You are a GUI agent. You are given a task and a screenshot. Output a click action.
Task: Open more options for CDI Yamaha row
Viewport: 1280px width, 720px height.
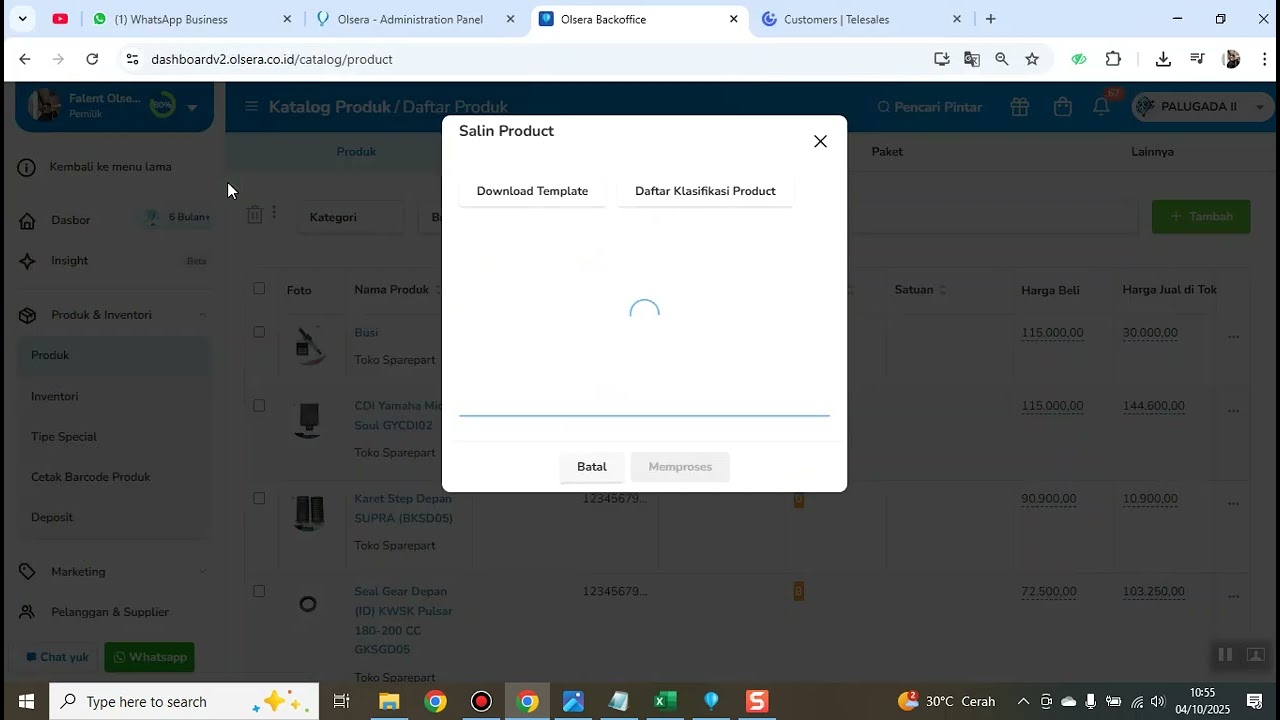(x=1233, y=411)
